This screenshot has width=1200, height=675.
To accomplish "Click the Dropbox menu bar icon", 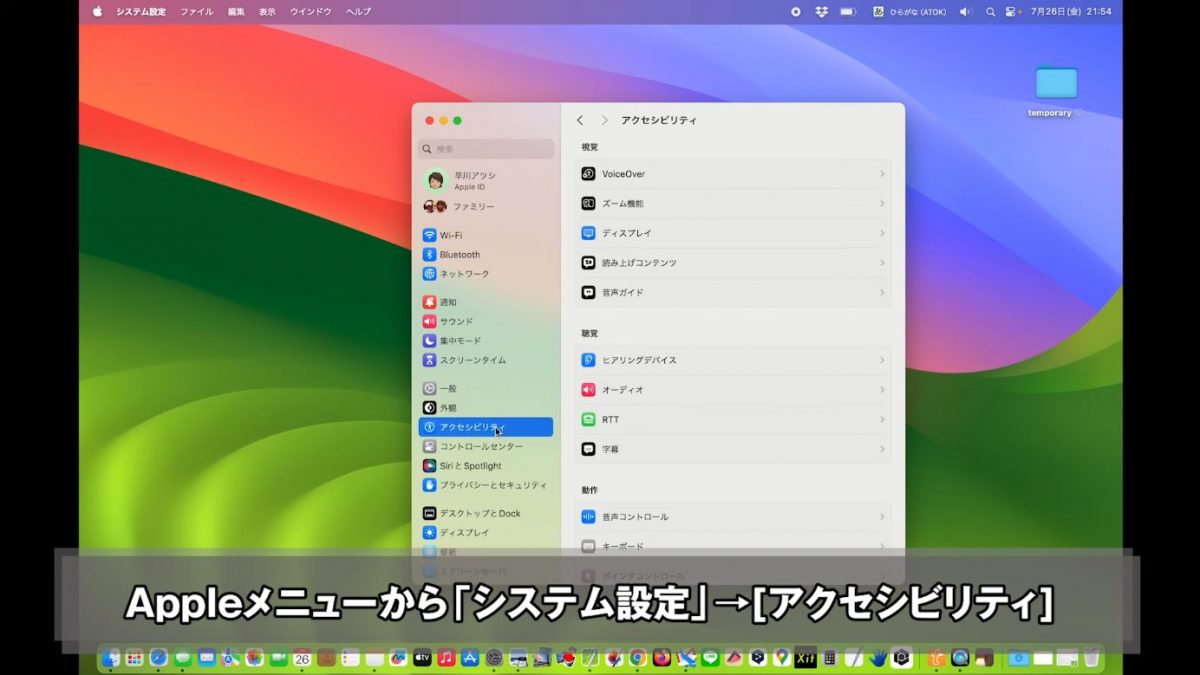I will click(x=822, y=12).
